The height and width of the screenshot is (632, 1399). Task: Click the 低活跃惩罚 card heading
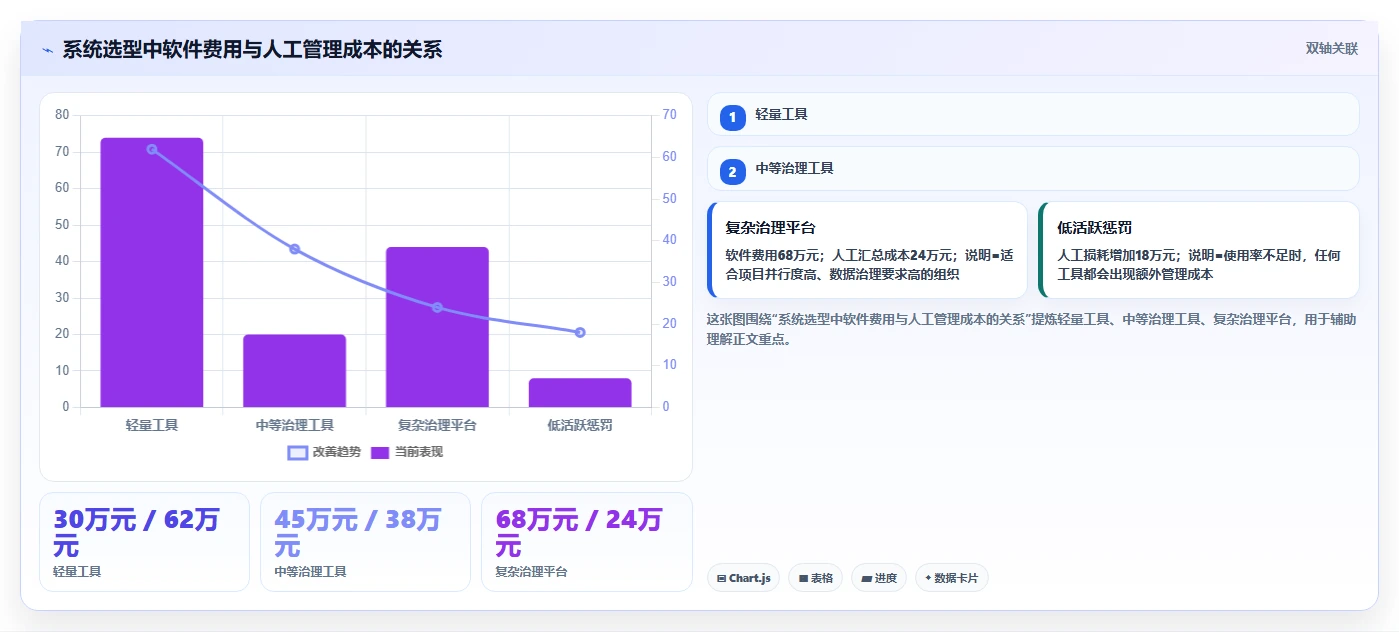[x=1094, y=228]
